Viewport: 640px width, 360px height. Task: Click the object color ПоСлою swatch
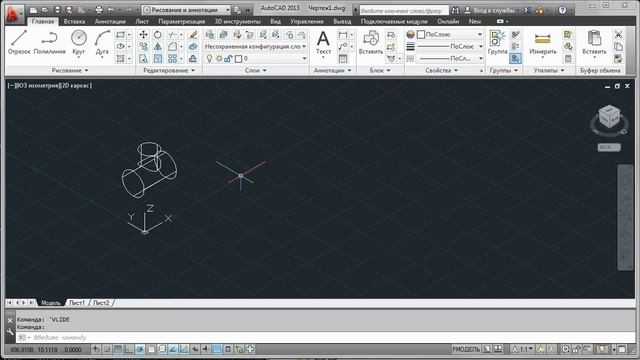tap(421, 35)
